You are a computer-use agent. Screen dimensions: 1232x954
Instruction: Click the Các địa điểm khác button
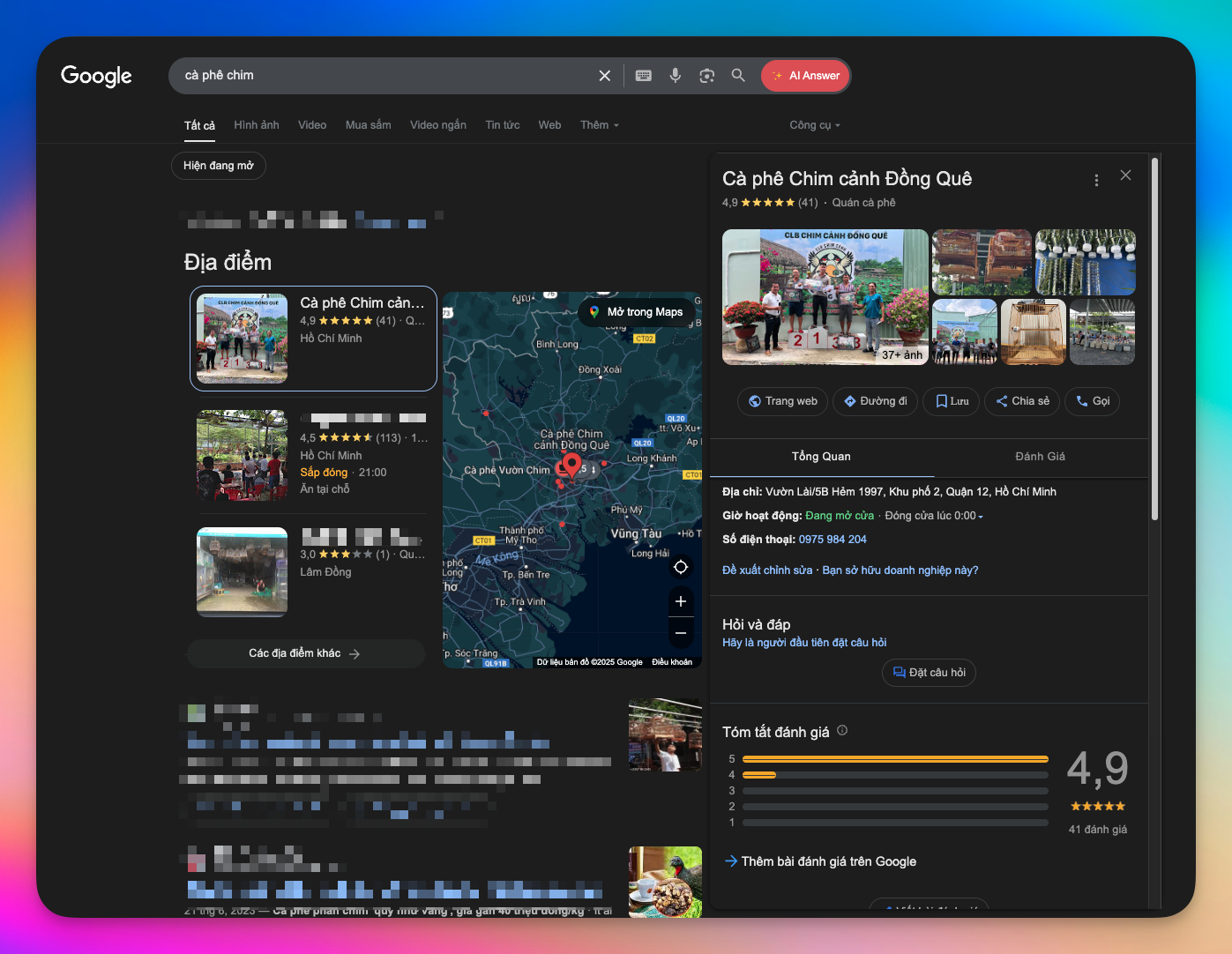305,653
